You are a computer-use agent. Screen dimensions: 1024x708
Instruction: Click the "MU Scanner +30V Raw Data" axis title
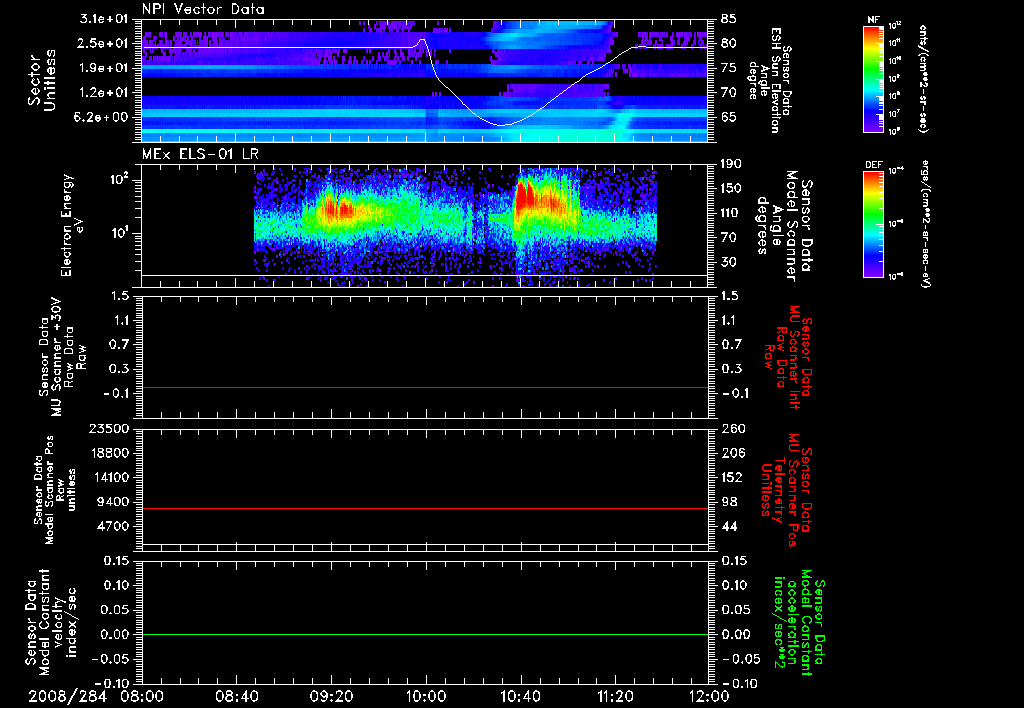(62, 357)
